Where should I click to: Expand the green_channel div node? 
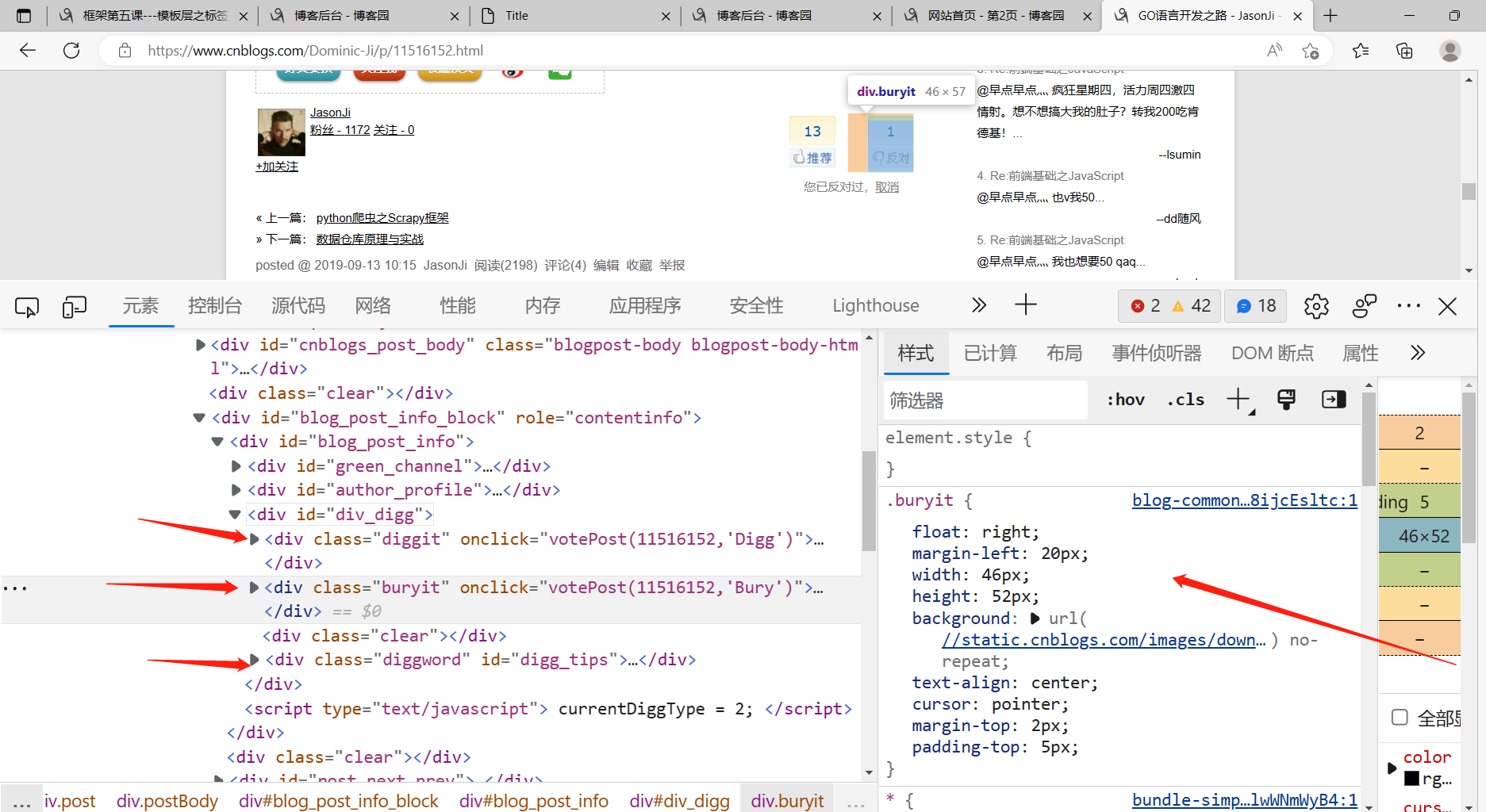pos(236,466)
